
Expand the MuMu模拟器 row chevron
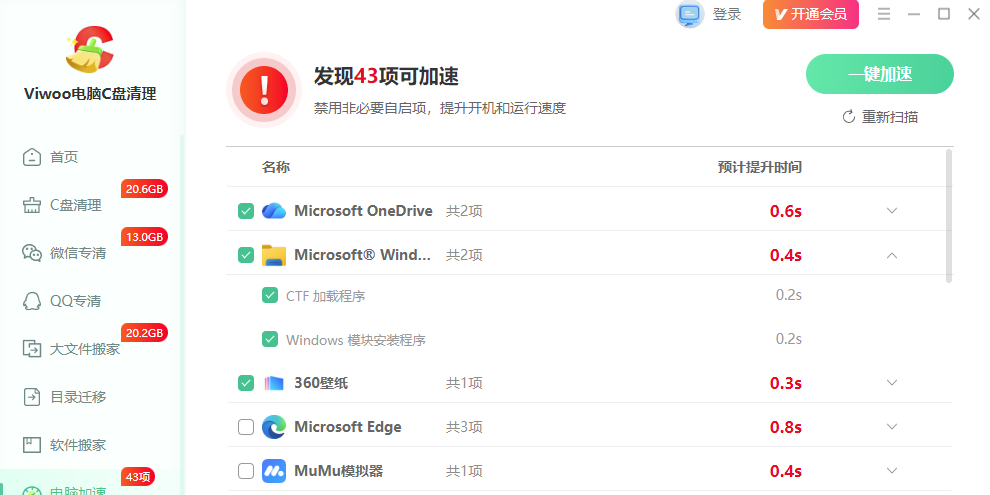coord(892,470)
